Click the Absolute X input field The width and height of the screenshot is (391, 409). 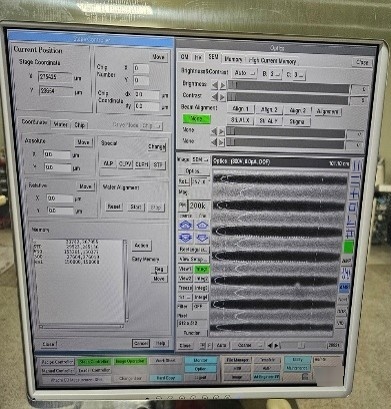click(x=57, y=155)
